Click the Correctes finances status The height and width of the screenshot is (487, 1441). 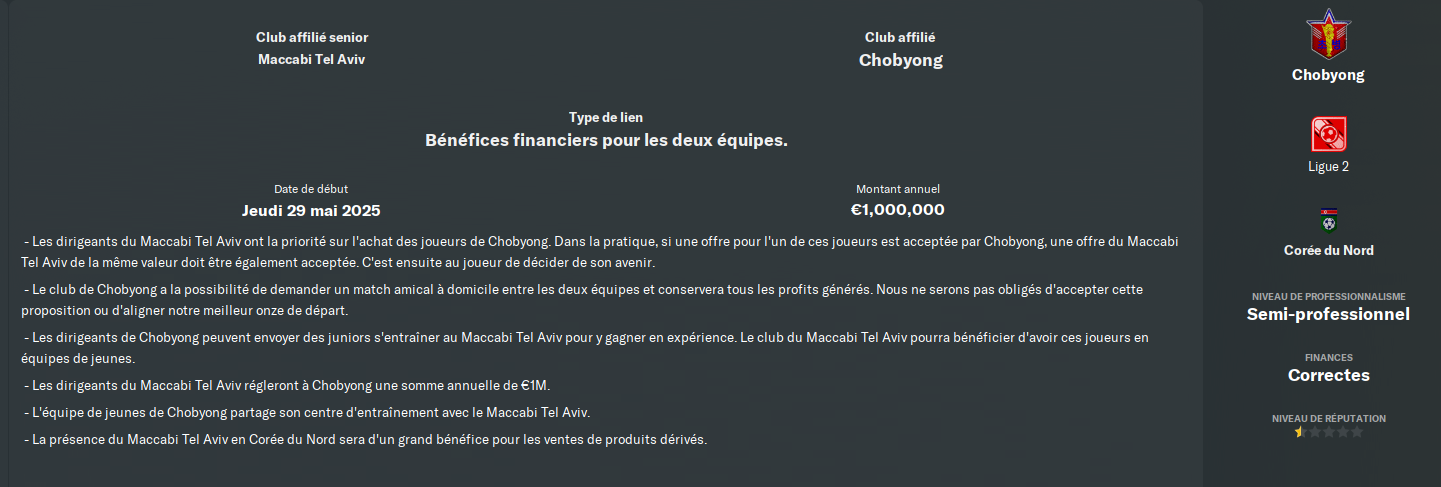(x=1328, y=375)
